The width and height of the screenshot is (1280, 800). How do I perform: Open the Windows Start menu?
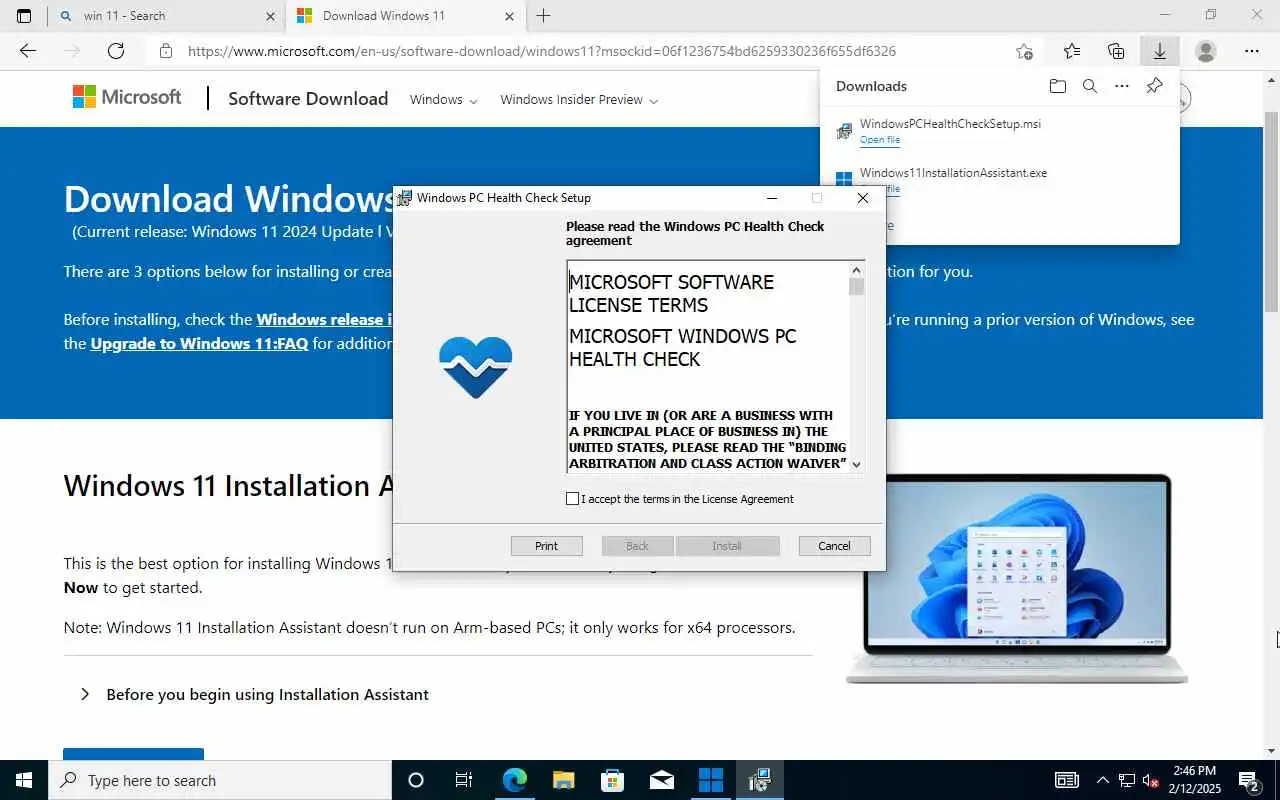pos(24,780)
